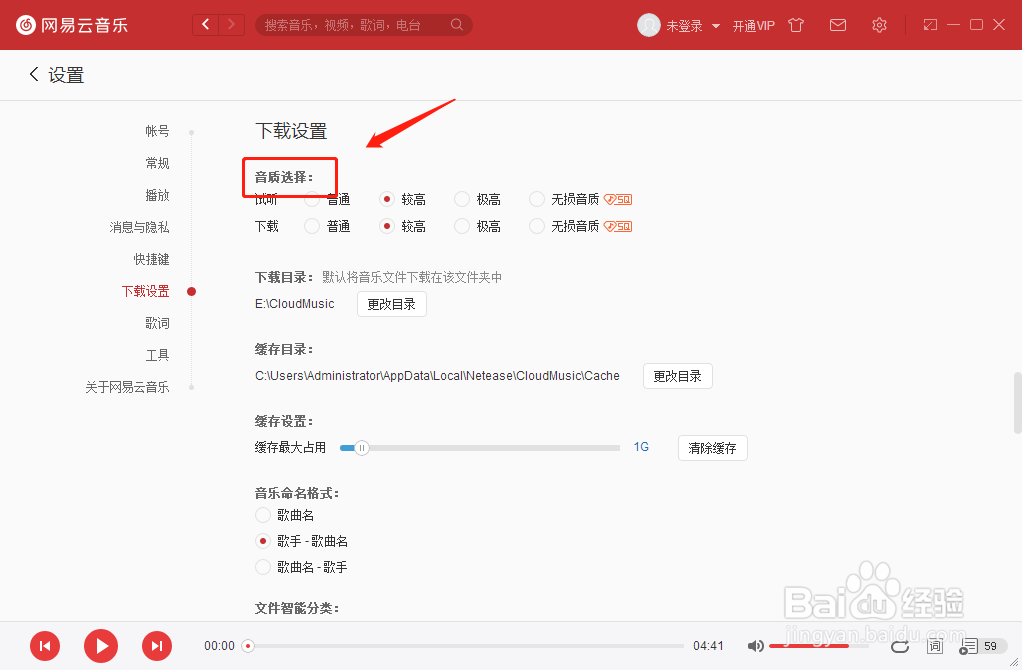Image resolution: width=1022 pixels, height=670 pixels.
Task: Open the 工具 settings section
Action: pyautogui.click(x=157, y=355)
